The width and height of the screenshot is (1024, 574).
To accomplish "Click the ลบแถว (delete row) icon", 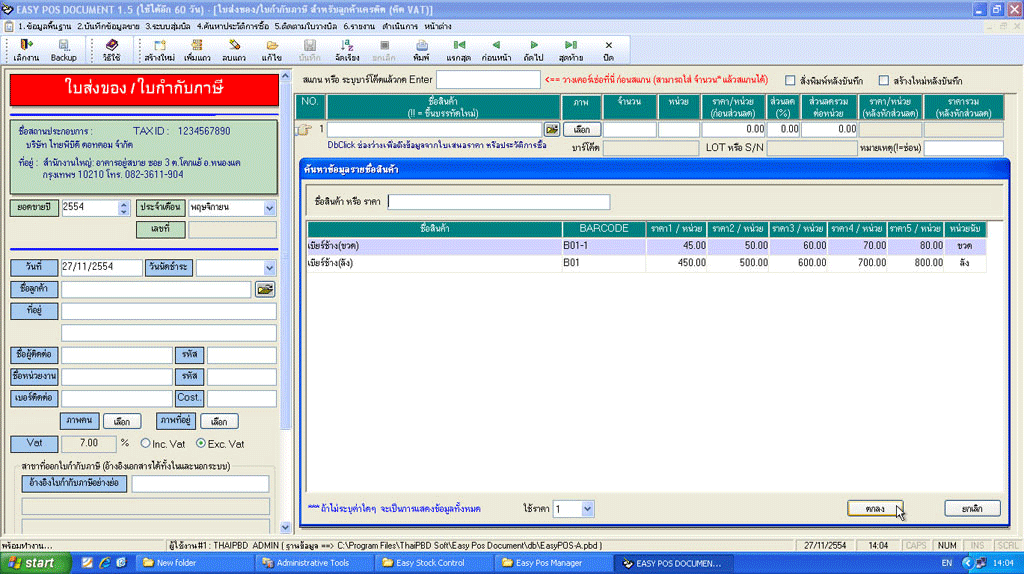I will [x=234, y=49].
